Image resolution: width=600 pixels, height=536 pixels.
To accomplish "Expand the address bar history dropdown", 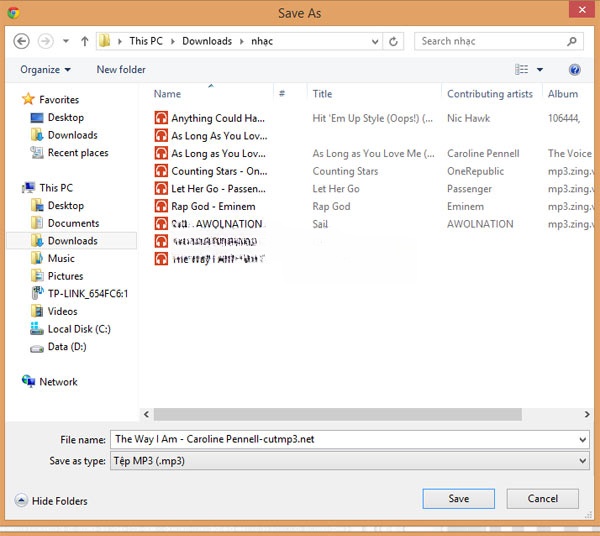I will pos(375,41).
